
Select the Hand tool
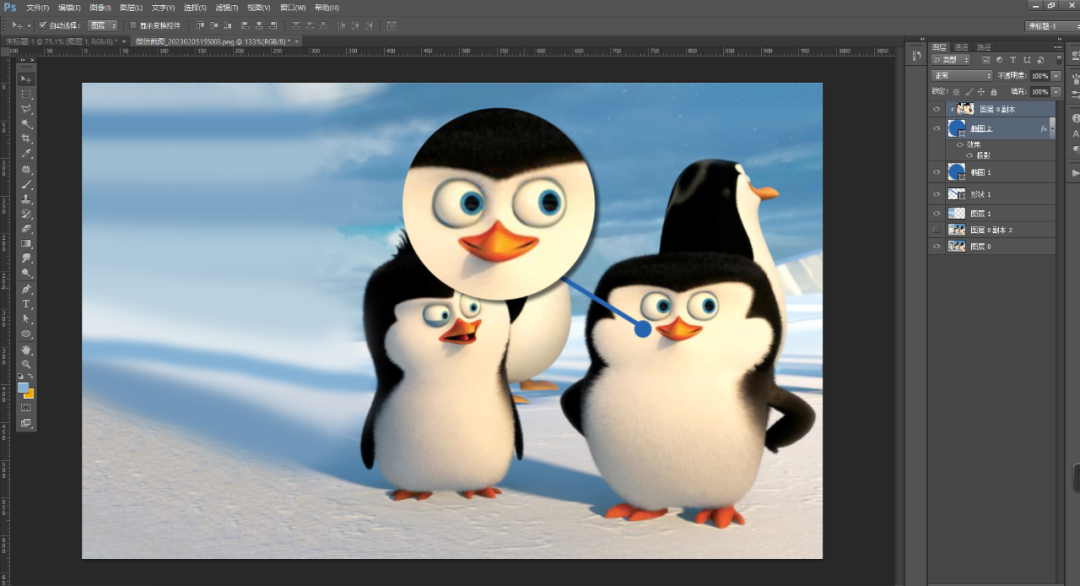coord(26,350)
